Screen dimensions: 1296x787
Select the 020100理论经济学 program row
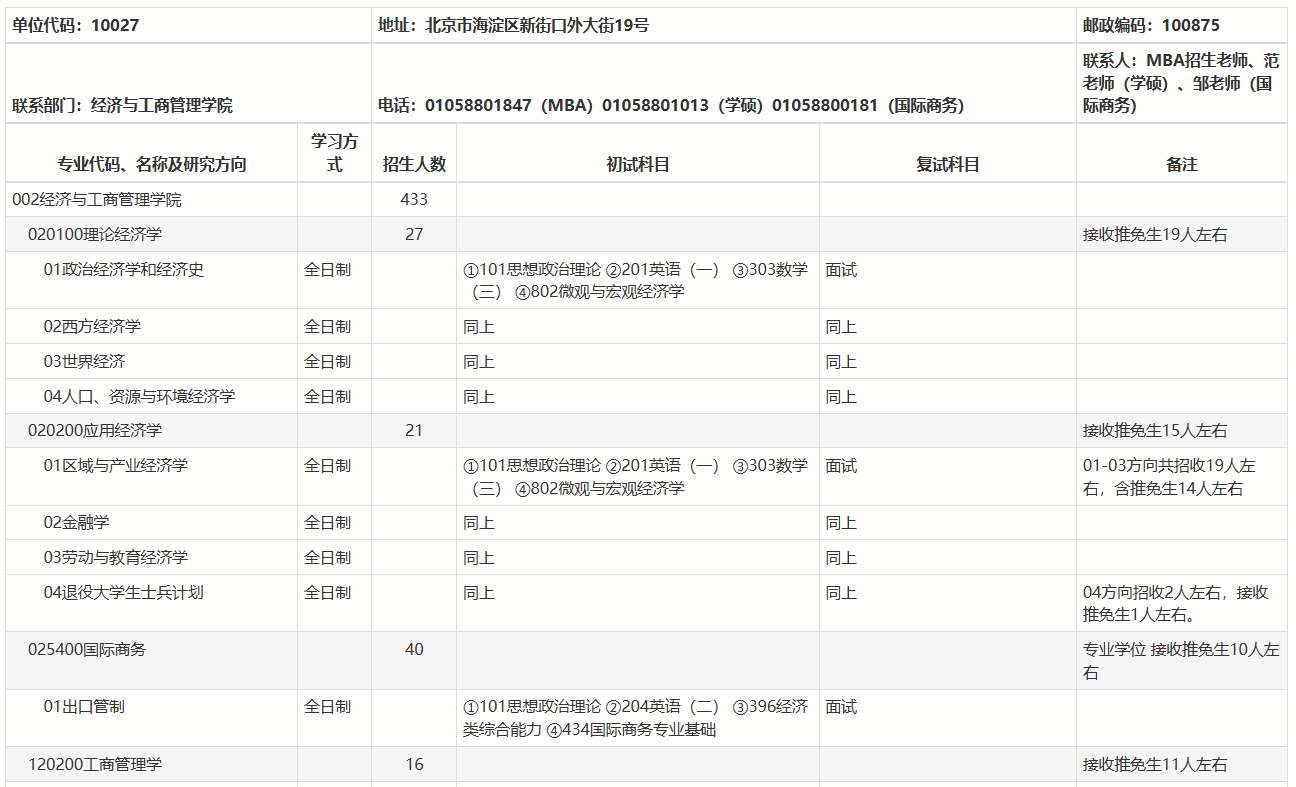pos(90,233)
